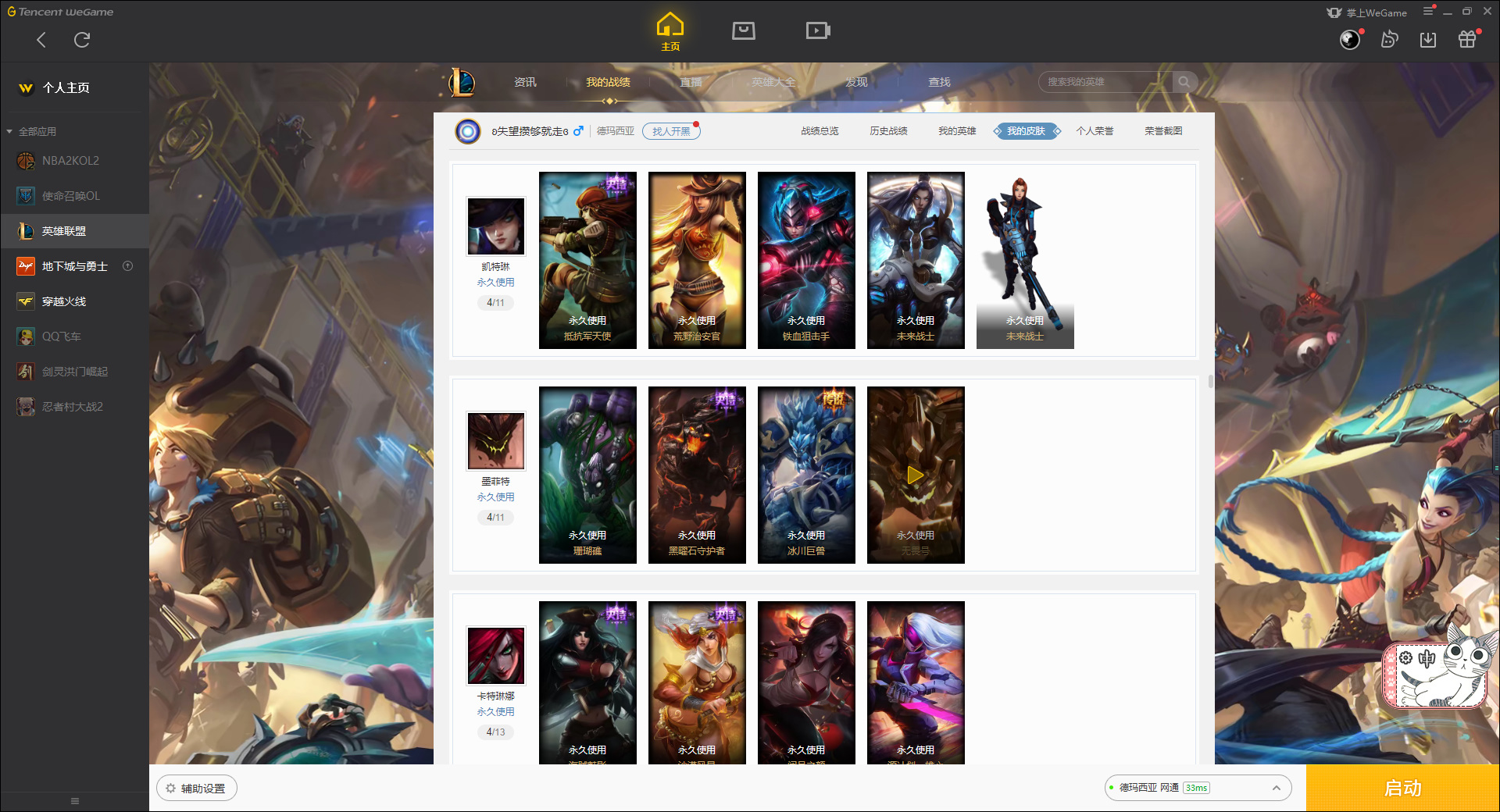
Task: Open 辅助设置 helper settings
Action: pyautogui.click(x=196, y=789)
